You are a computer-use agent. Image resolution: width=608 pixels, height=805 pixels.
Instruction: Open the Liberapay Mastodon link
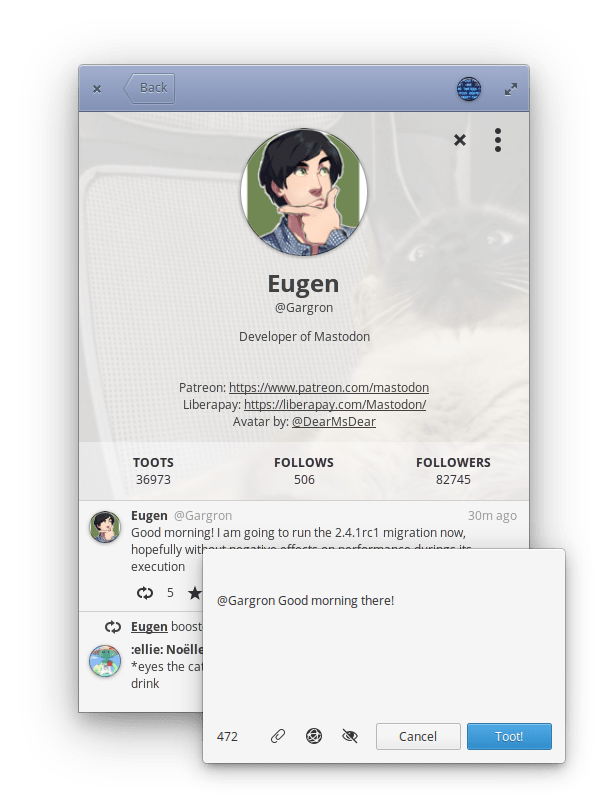tap(335, 405)
